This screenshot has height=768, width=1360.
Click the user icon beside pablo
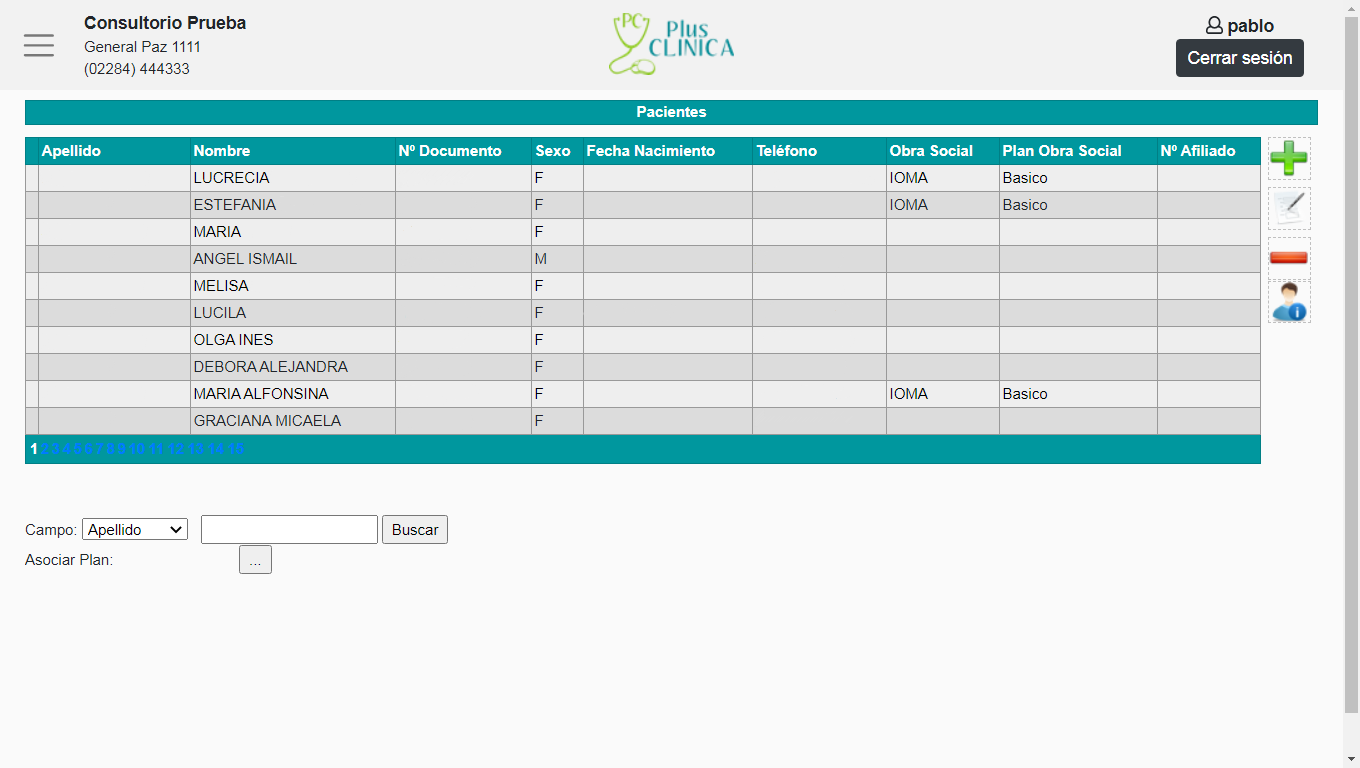tap(1214, 26)
